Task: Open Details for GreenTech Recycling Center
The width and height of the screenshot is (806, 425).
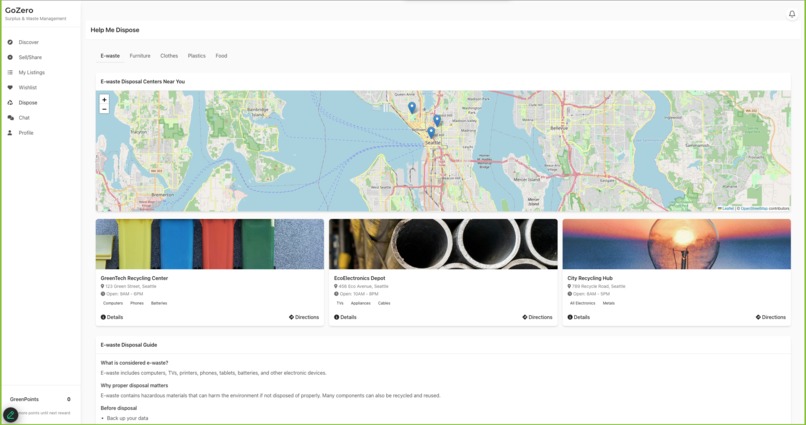Action: (112, 317)
